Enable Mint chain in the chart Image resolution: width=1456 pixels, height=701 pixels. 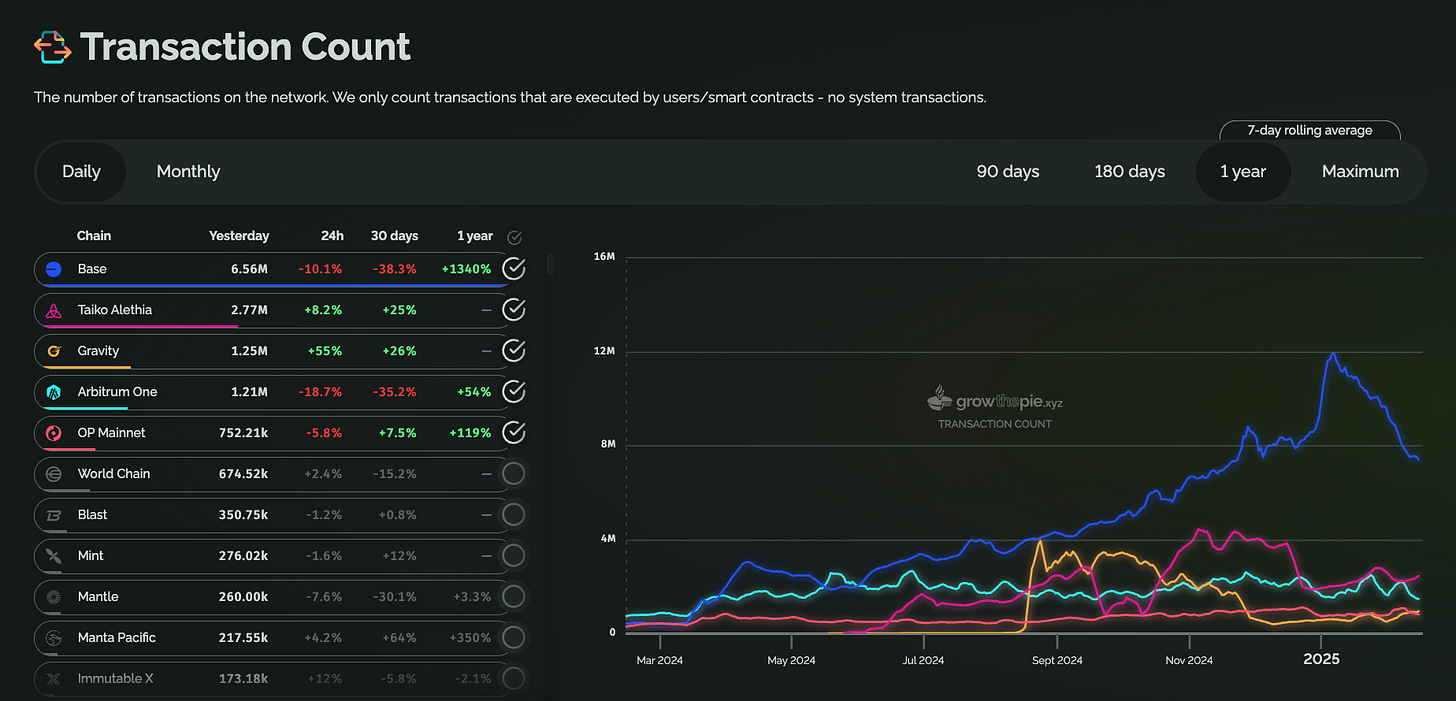tap(513, 556)
